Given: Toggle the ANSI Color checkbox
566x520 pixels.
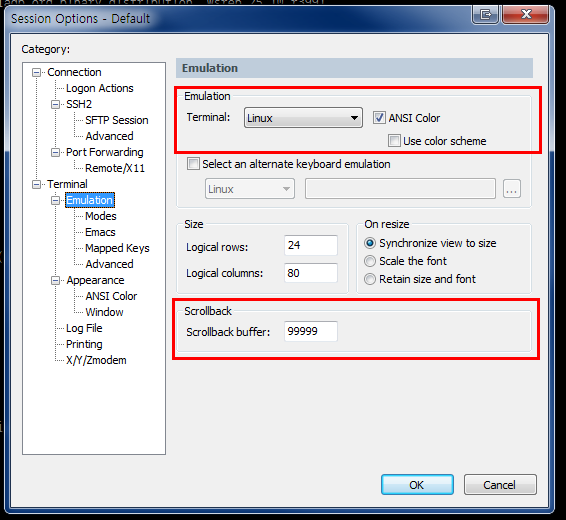Looking at the screenshot, I should point(379,118).
